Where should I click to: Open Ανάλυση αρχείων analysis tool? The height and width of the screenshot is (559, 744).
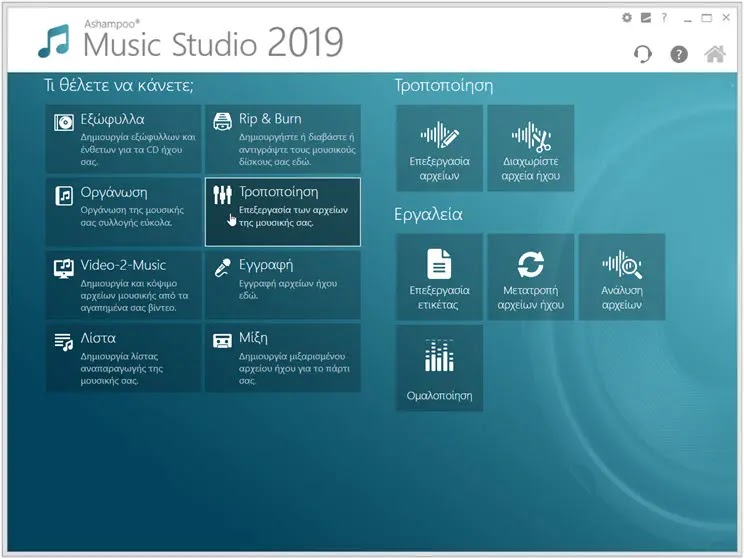622,277
